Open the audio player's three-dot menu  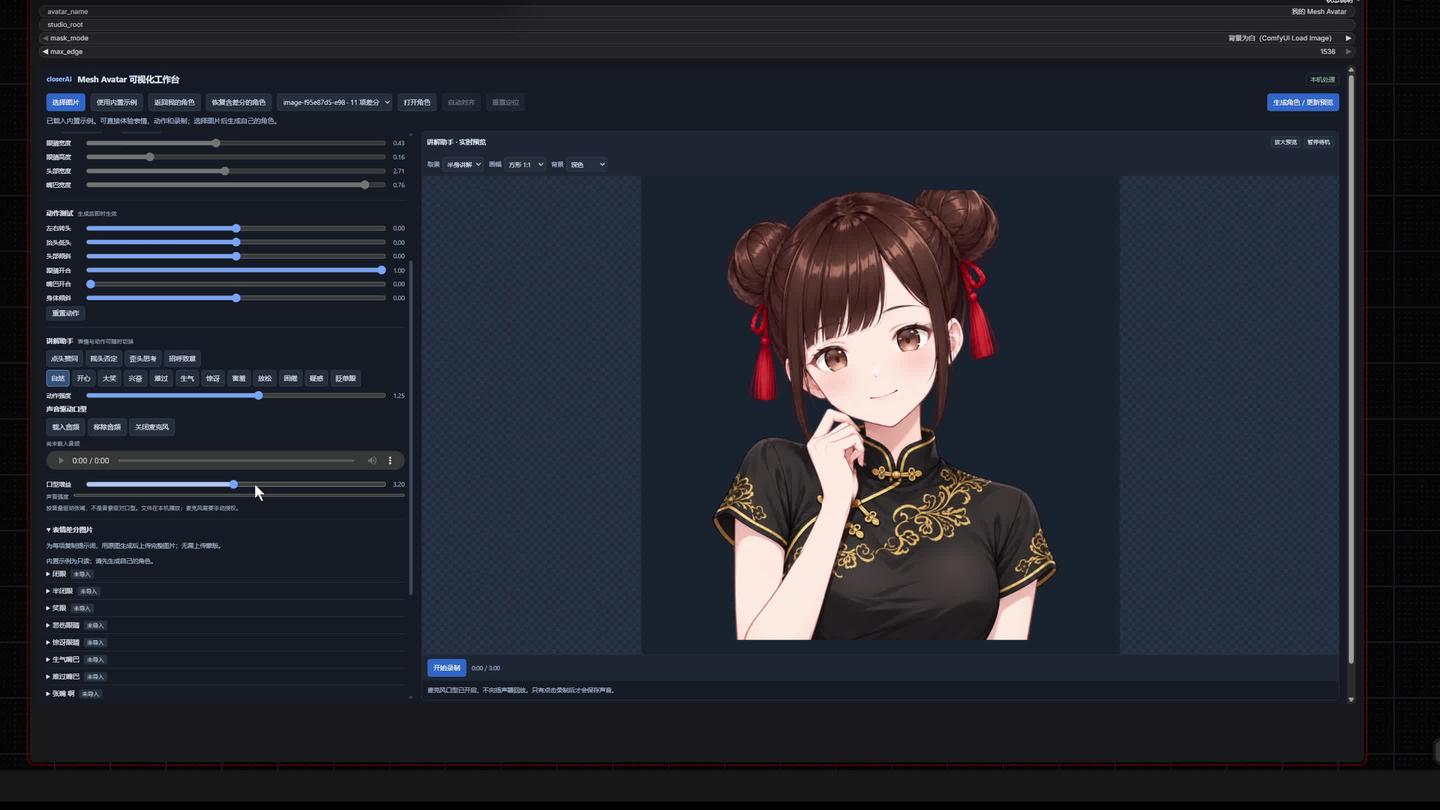[x=390, y=461]
